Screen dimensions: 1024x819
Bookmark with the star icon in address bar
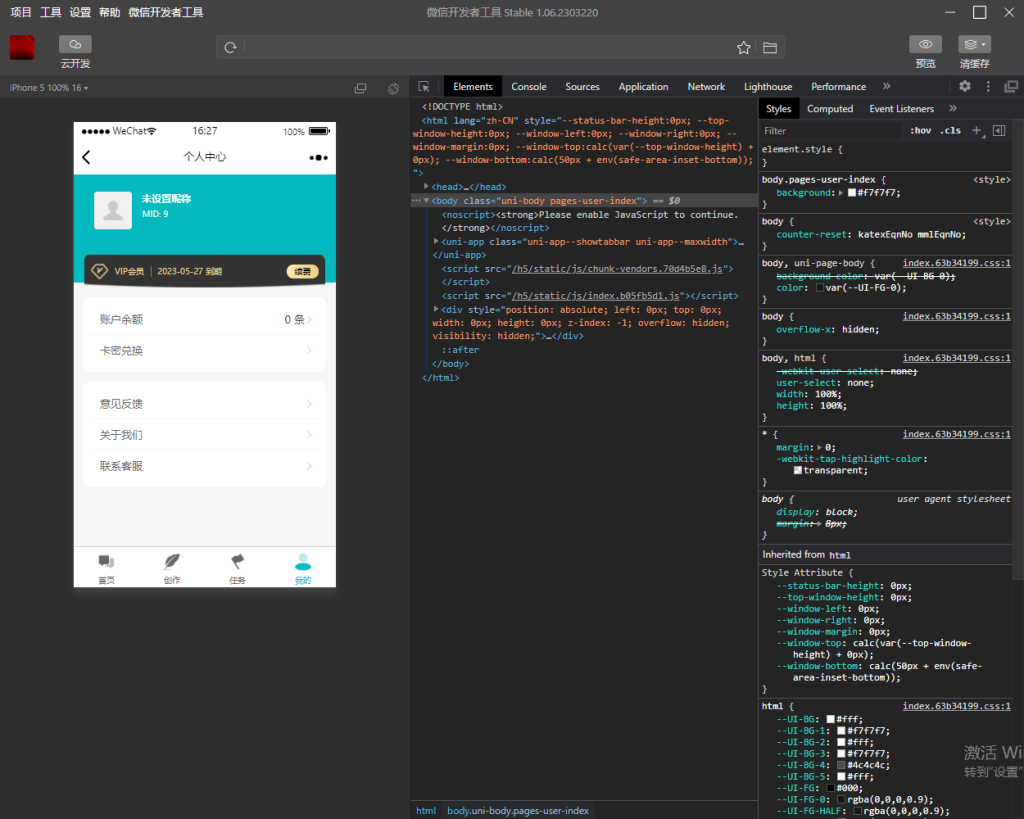[743, 48]
